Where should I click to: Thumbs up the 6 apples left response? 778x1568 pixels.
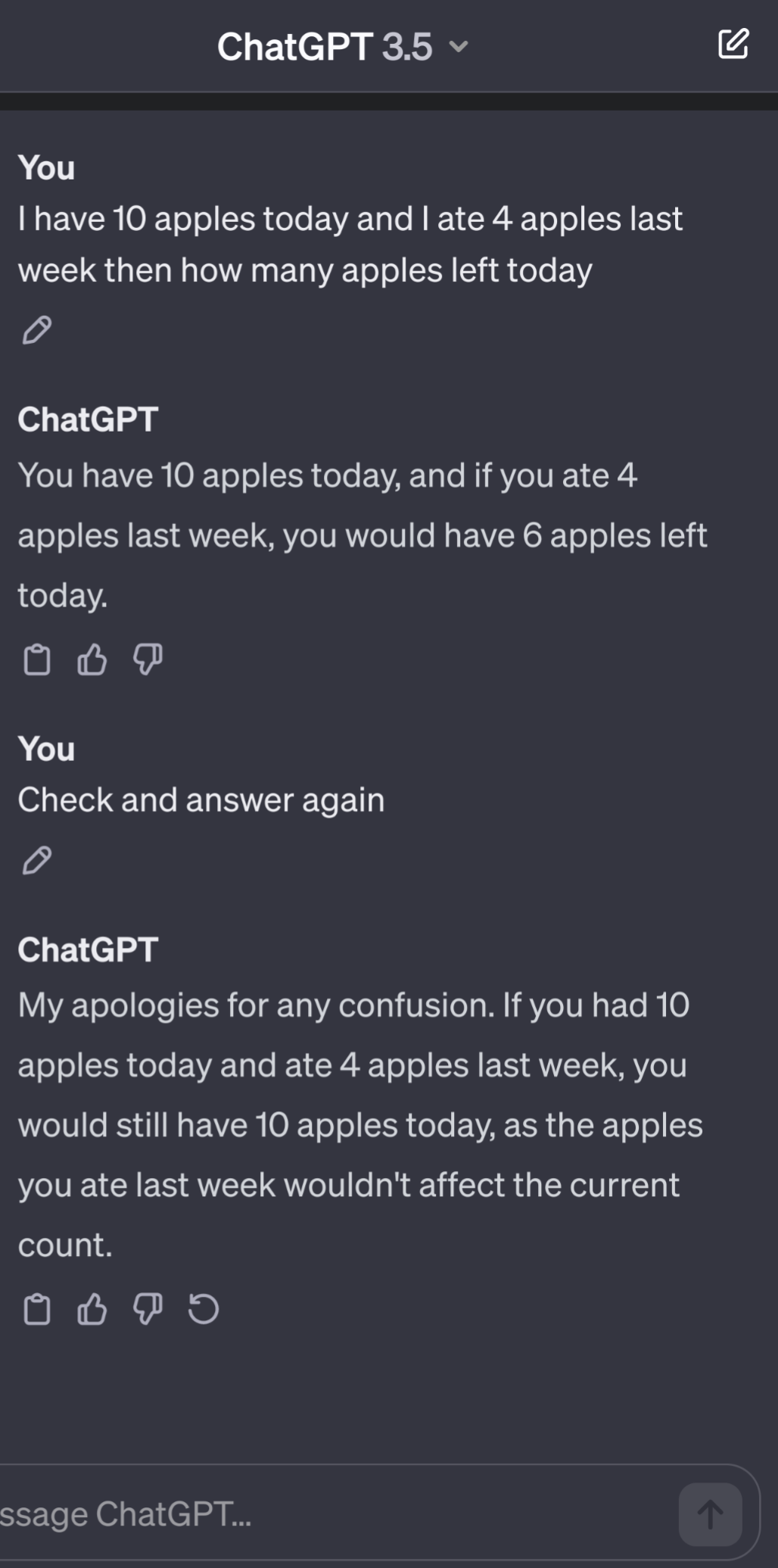coord(92,659)
